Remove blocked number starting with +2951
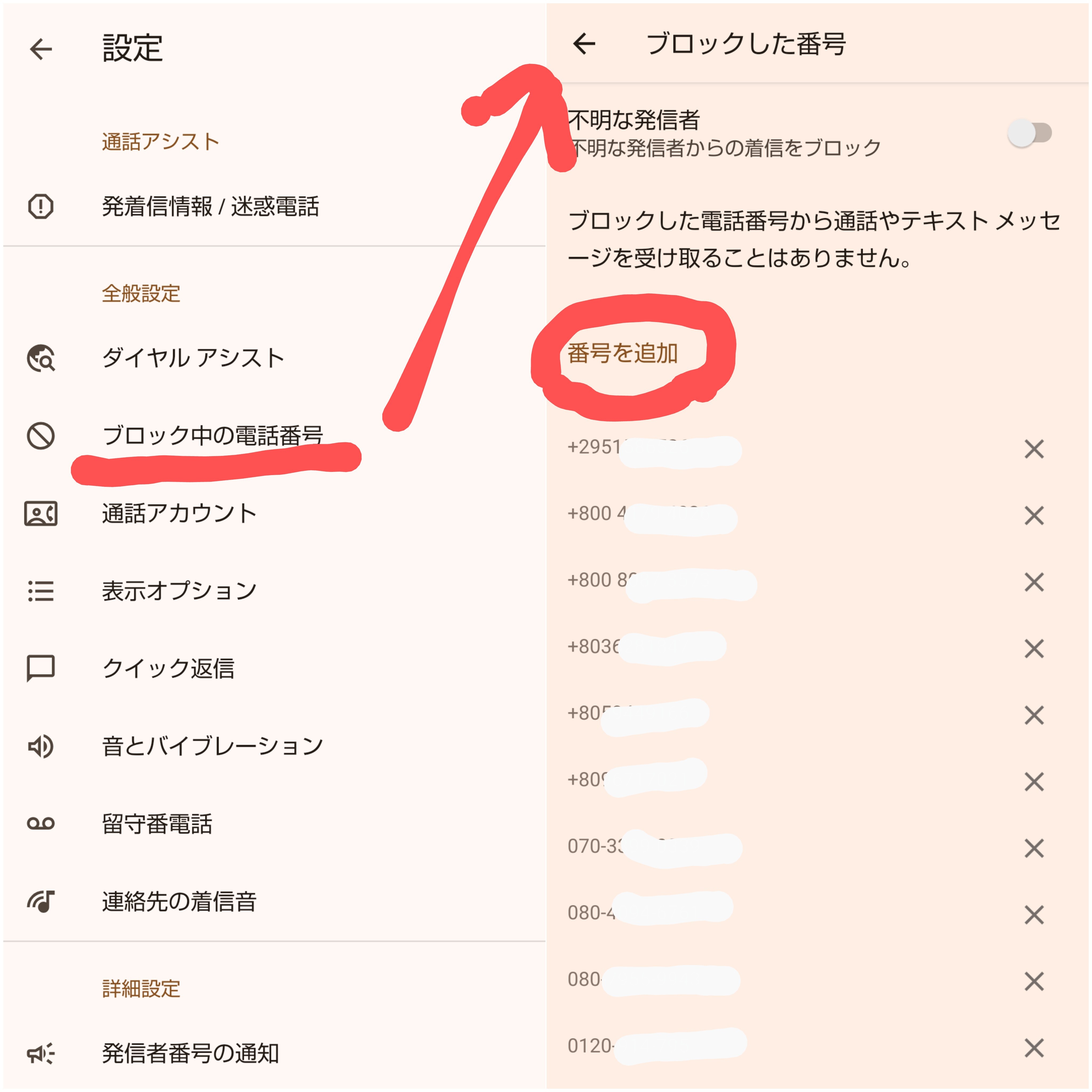 coord(1034,449)
